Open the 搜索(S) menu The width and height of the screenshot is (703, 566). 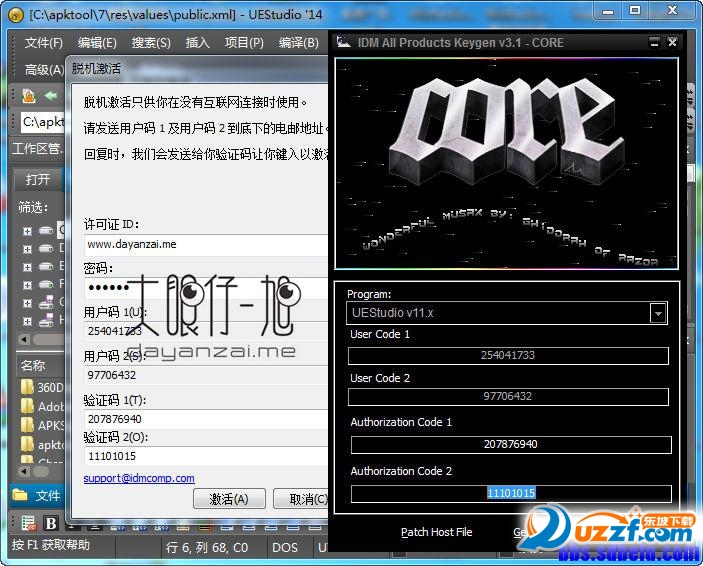tap(151, 43)
